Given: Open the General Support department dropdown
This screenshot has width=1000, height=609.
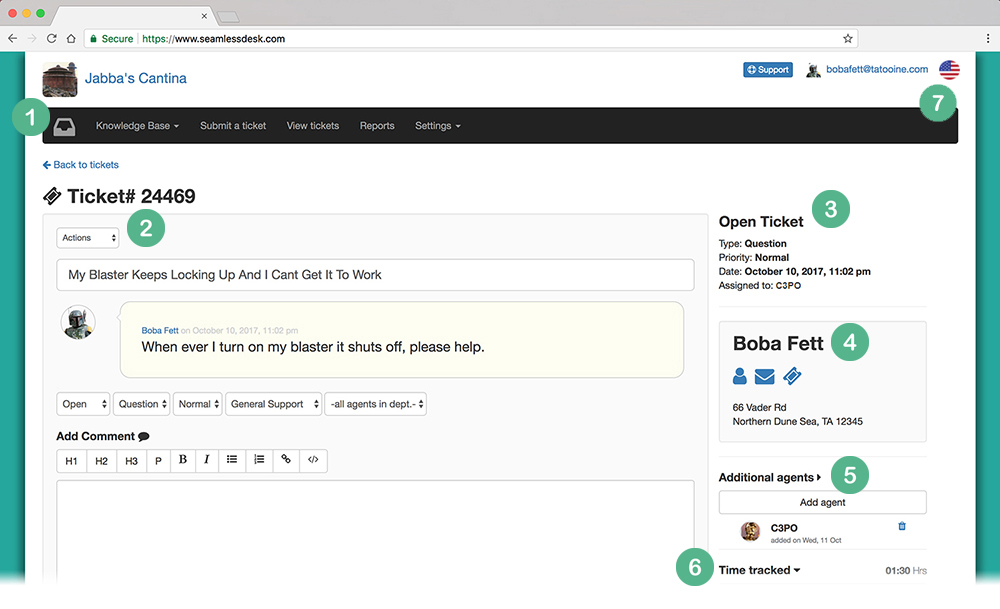Looking at the screenshot, I should click(273, 404).
